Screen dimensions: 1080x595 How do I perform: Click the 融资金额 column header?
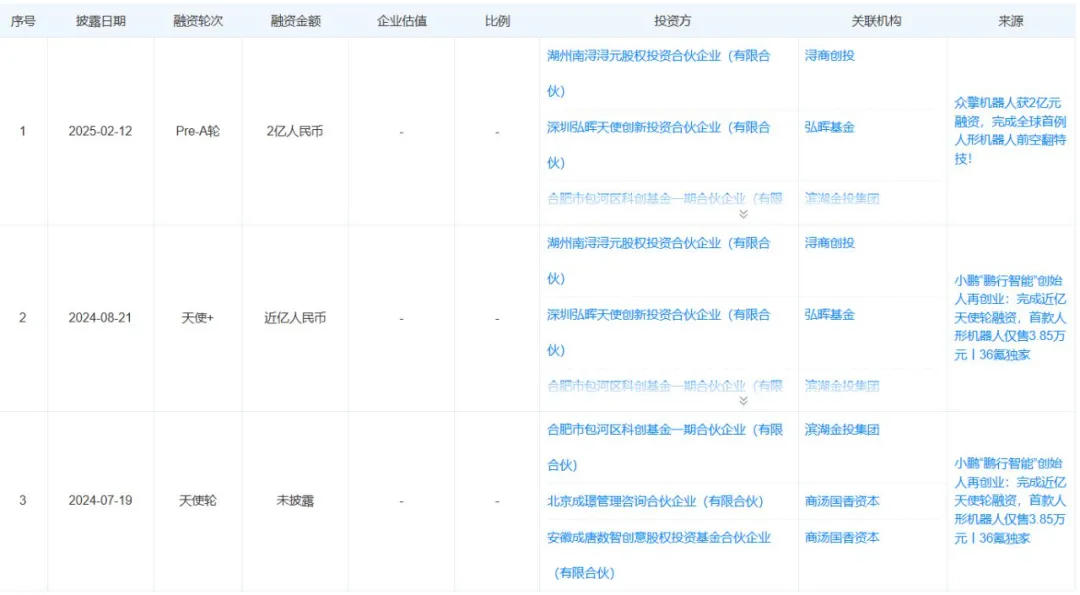(295, 21)
